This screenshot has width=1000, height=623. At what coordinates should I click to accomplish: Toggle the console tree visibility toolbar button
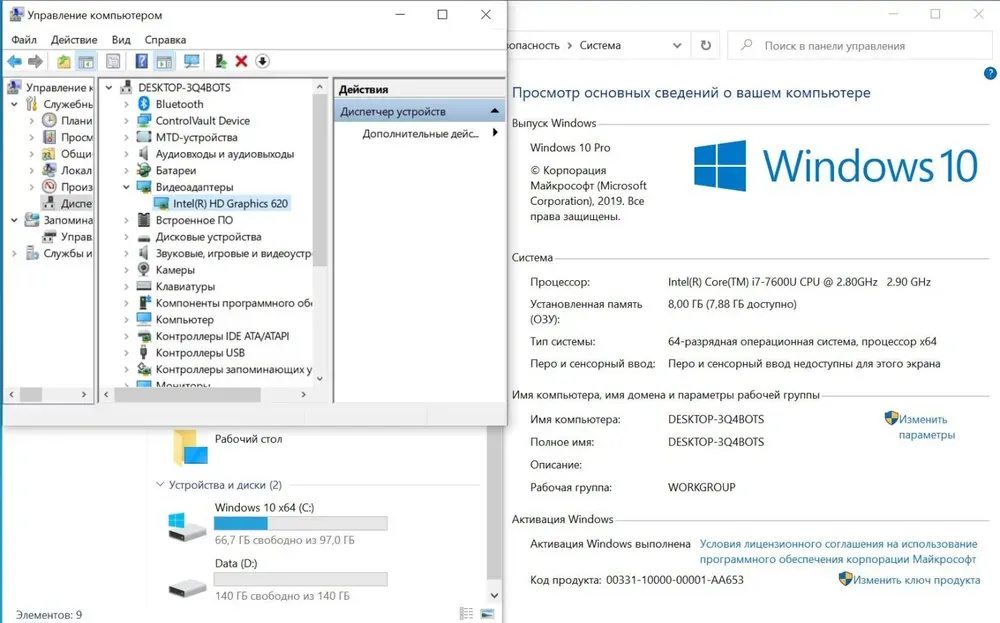pyautogui.click(x=86, y=62)
